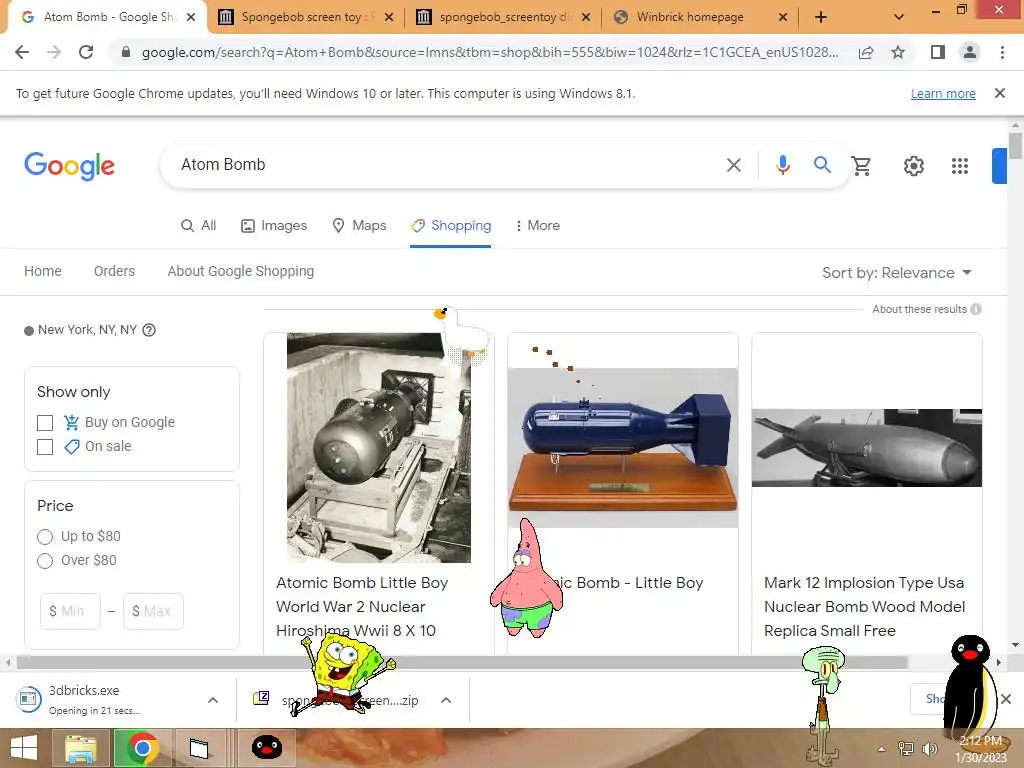This screenshot has height=768, width=1024.
Task: Clear the Atom Bomb search text
Action: 734,165
